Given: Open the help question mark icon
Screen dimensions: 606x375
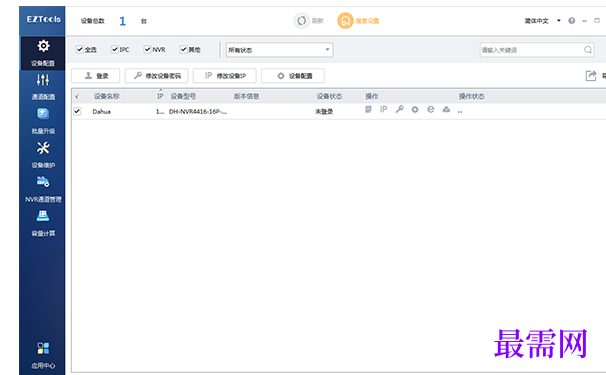Looking at the screenshot, I should [x=572, y=20].
